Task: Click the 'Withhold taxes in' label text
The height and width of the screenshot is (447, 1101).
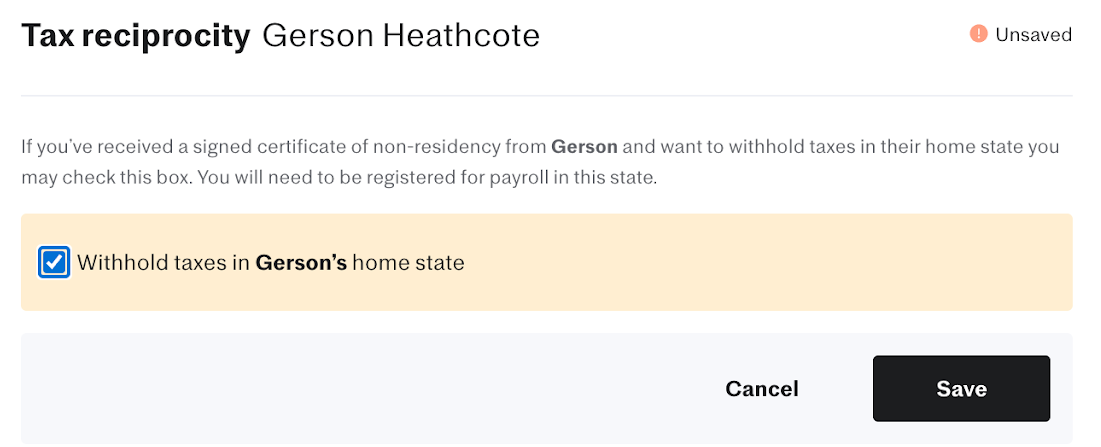Action: click(x=164, y=264)
